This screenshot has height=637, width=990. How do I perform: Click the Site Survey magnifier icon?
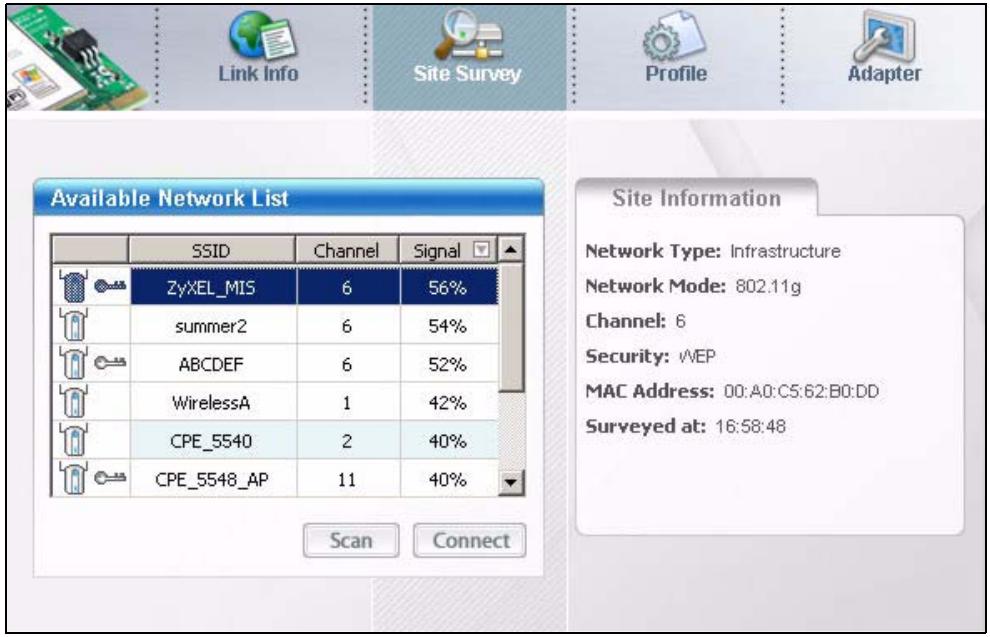click(x=468, y=34)
